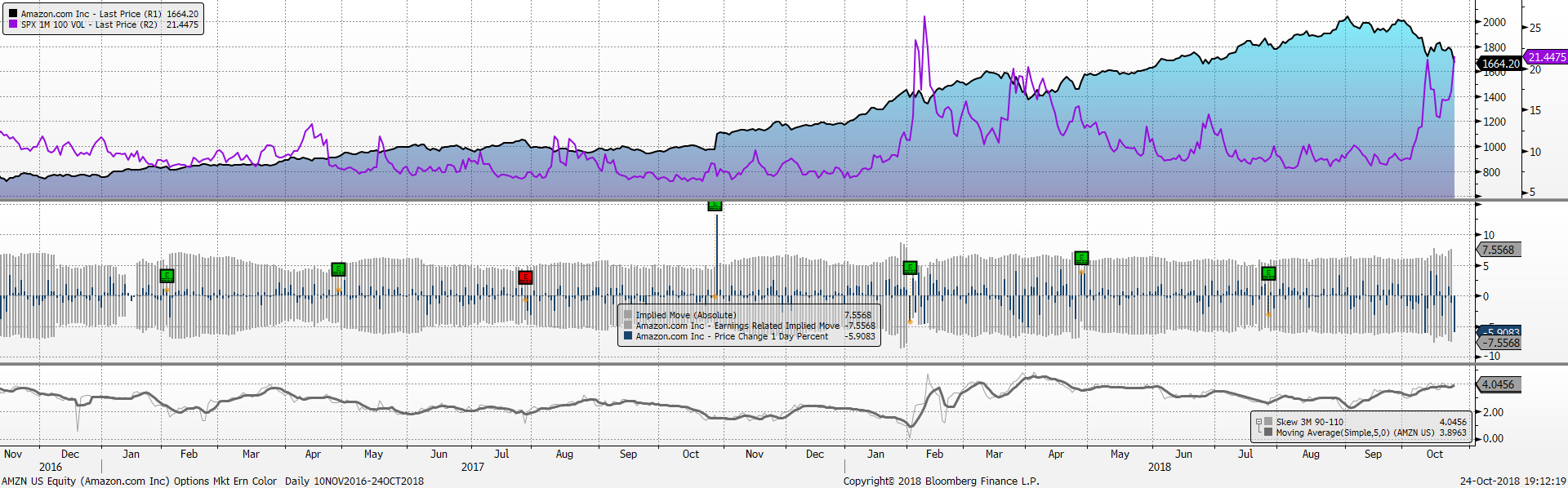The height and width of the screenshot is (488, 1568).
Task: Click the 1400 price axis label
Action: pos(1494,97)
